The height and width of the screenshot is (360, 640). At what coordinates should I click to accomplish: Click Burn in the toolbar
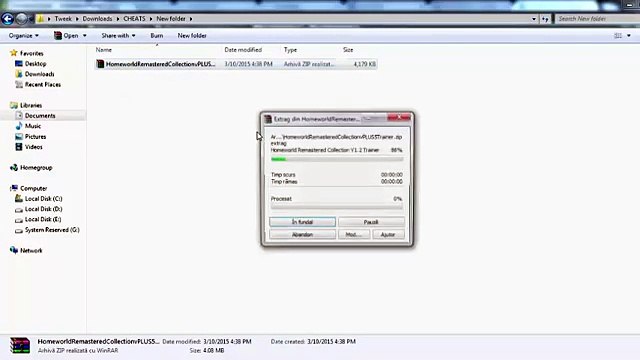(x=157, y=36)
